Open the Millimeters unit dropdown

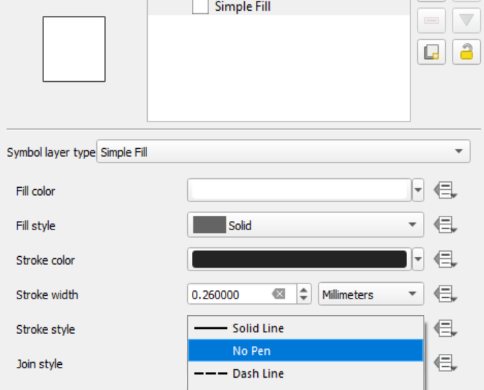click(x=371, y=294)
